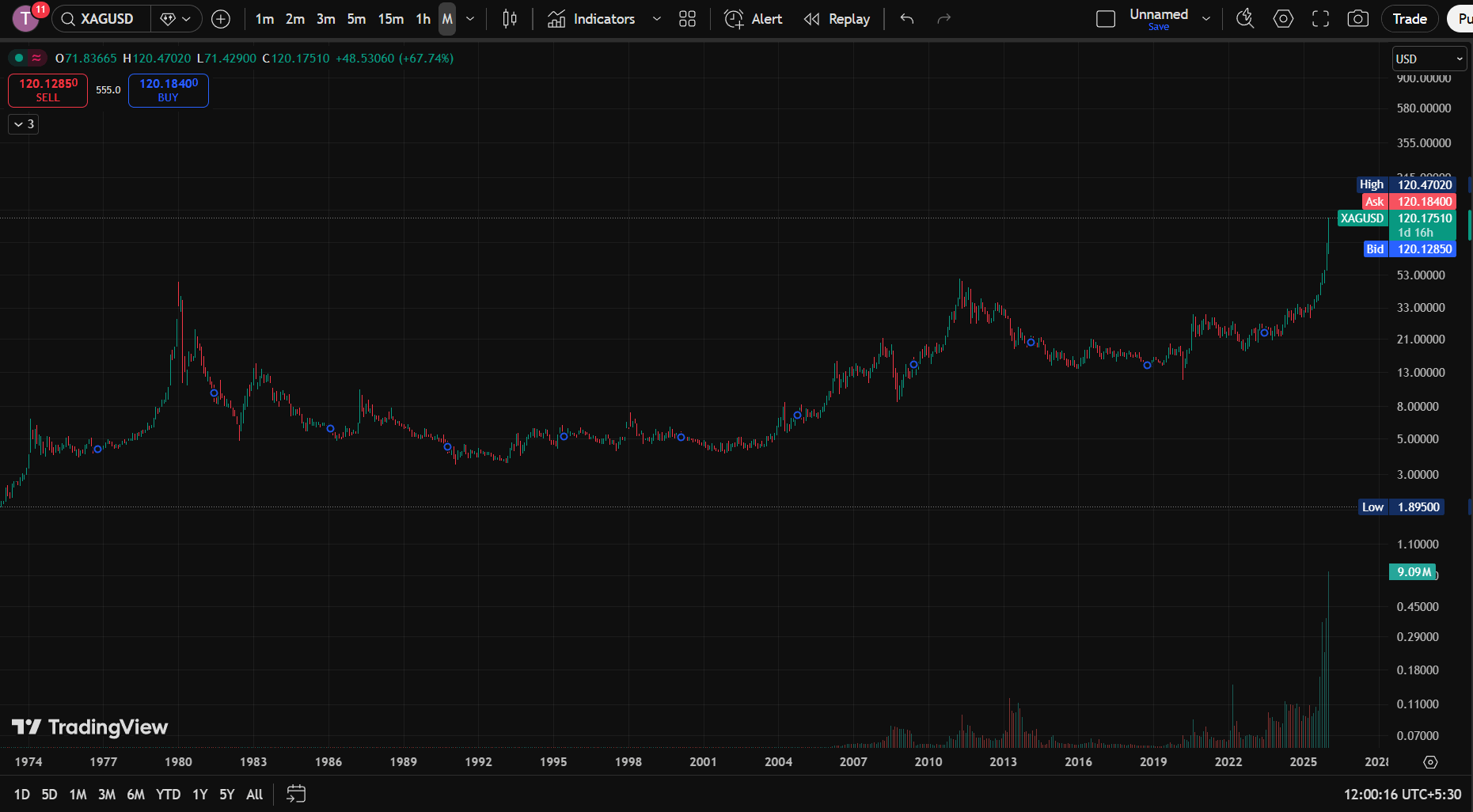
Task: Select the 15m timeframe
Action: pos(390,19)
